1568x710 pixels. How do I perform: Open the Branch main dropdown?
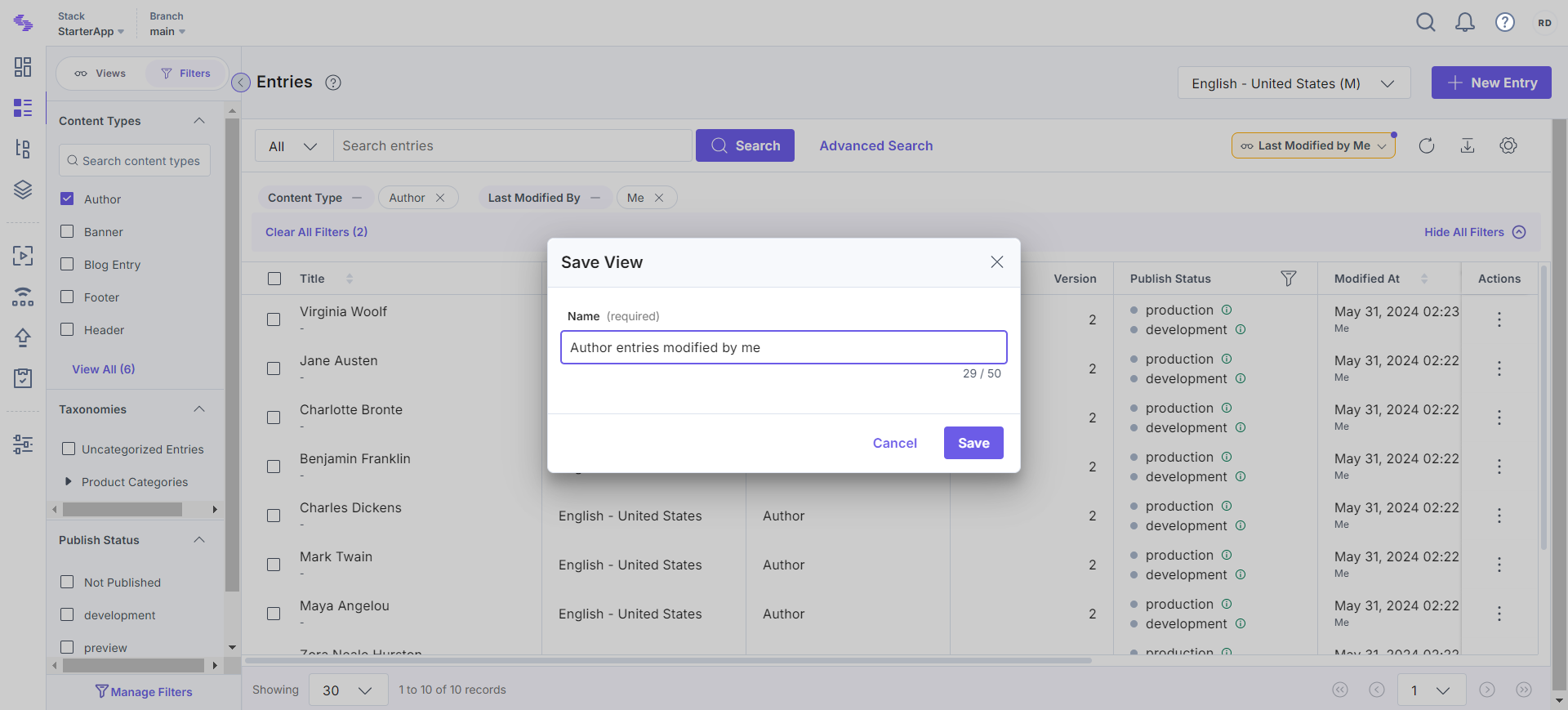[167, 24]
